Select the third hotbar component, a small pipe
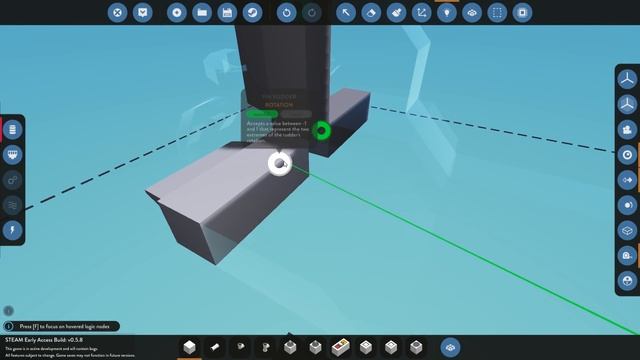This screenshot has height=360, width=640. [x=240, y=347]
